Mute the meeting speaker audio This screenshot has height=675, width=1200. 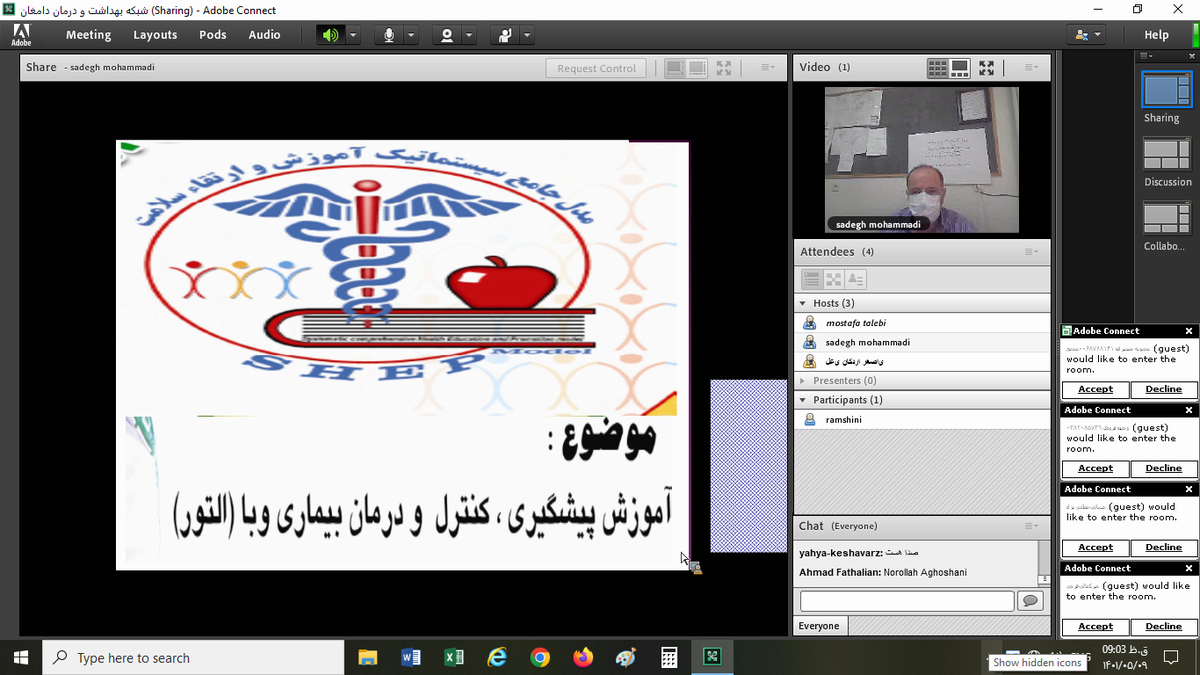[x=329, y=35]
